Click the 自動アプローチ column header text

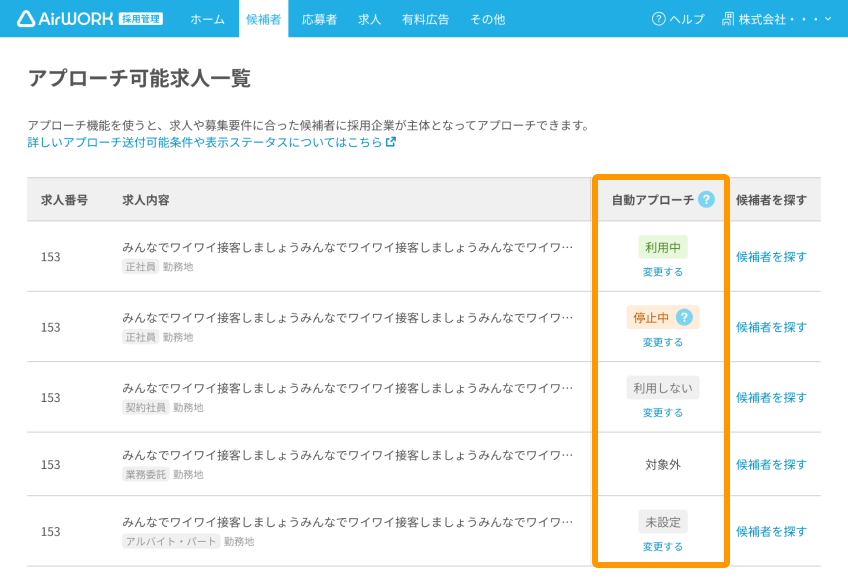(x=653, y=200)
